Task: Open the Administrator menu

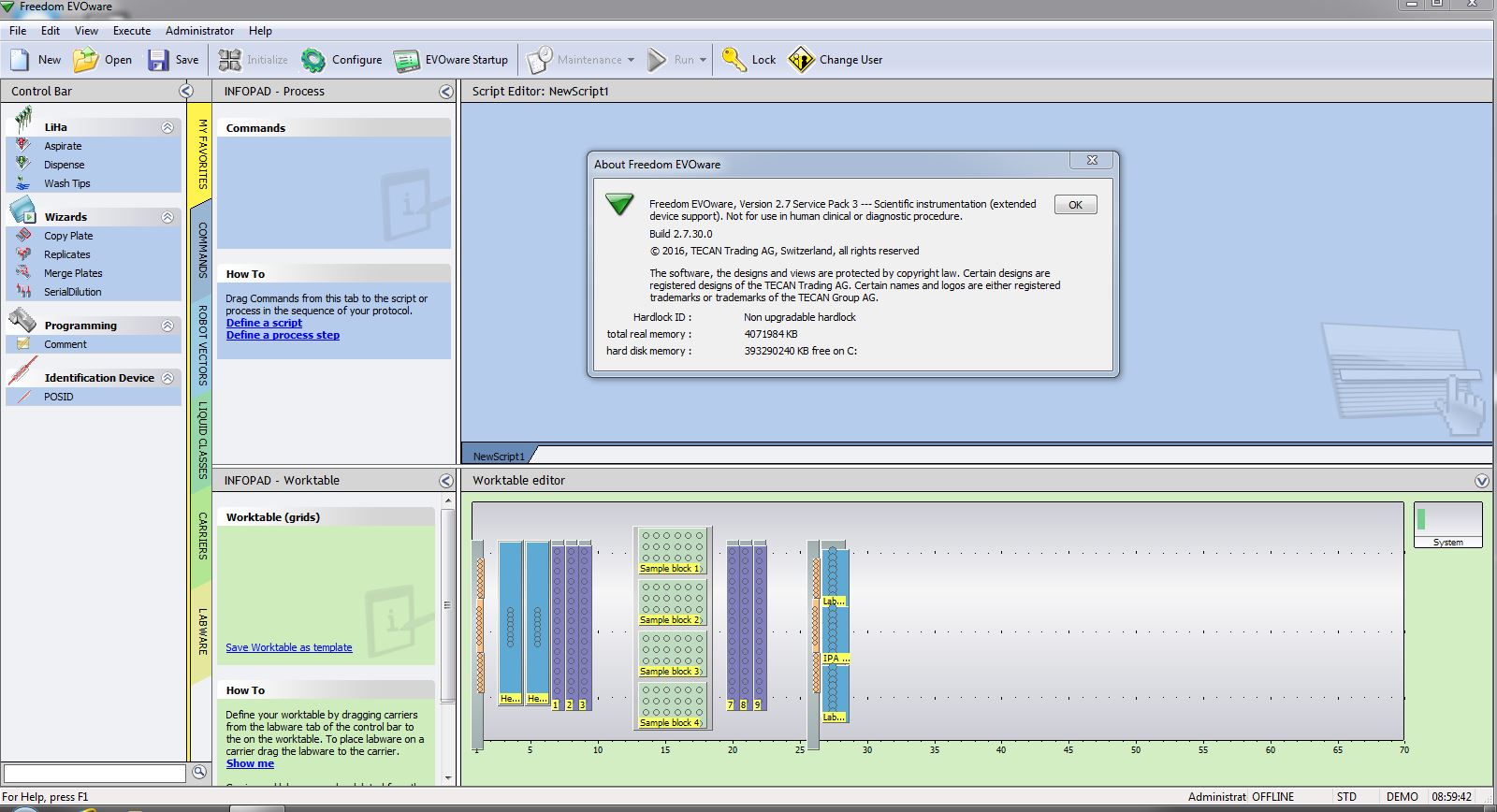Action: (x=199, y=31)
